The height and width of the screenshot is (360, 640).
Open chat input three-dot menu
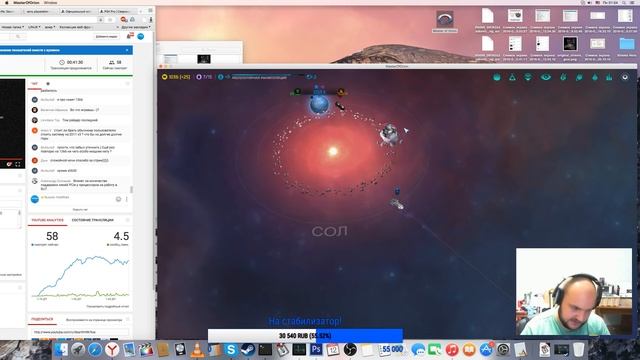[127, 199]
